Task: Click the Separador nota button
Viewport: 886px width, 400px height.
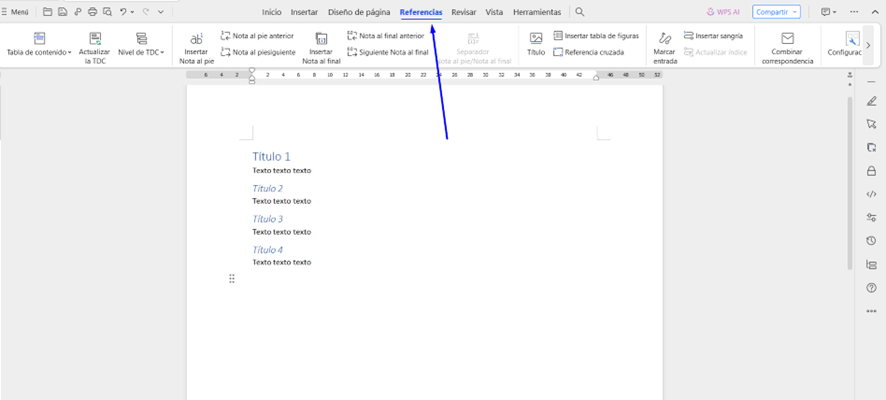Action: [x=474, y=47]
